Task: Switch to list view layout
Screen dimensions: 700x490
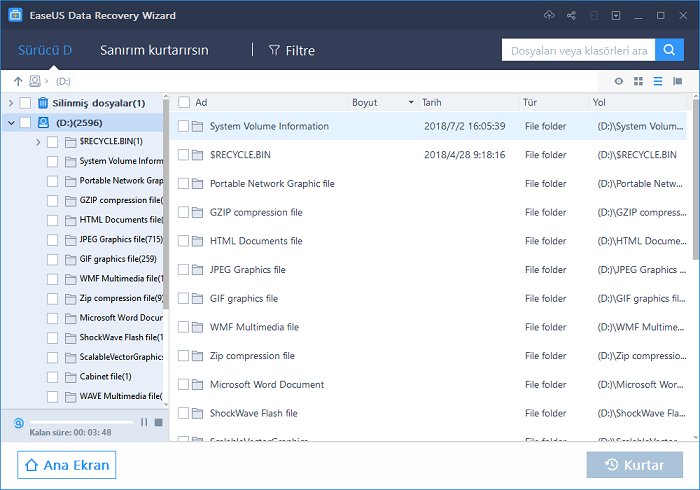Action: (x=657, y=81)
